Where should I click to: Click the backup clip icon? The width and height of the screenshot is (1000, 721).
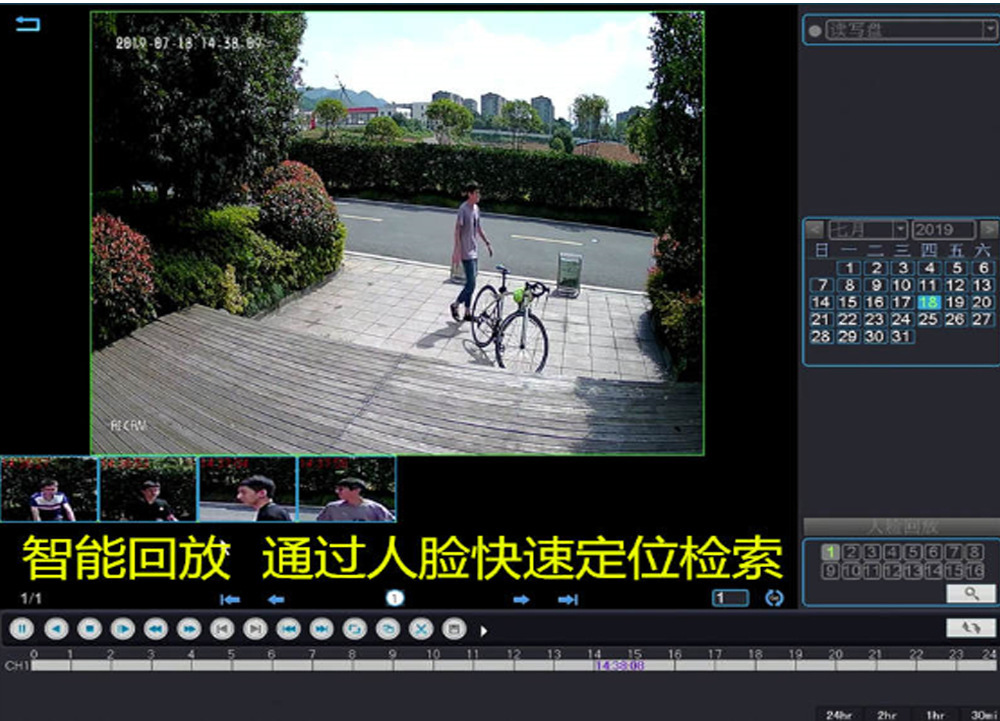click(x=388, y=629)
